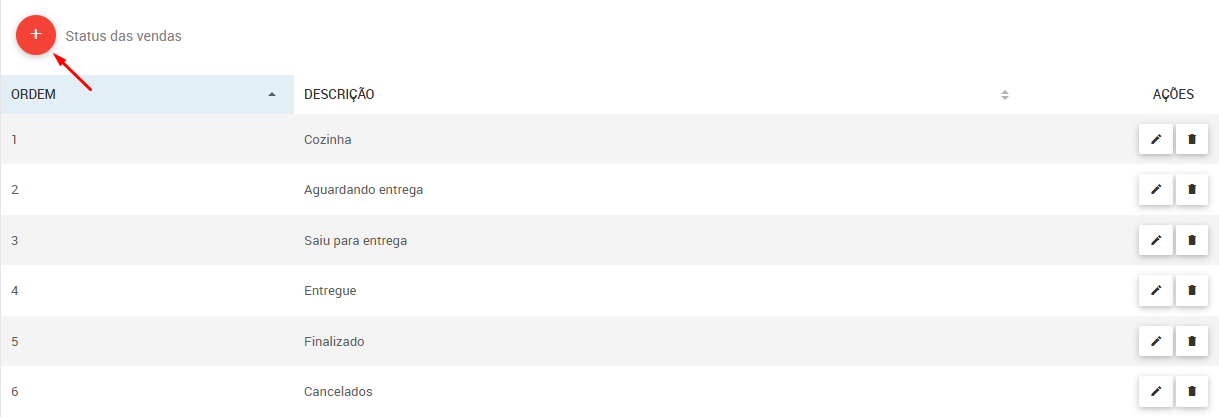The height and width of the screenshot is (417, 1219).
Task: Edit the Aguardando entrega status
Action: (1156, 189)
